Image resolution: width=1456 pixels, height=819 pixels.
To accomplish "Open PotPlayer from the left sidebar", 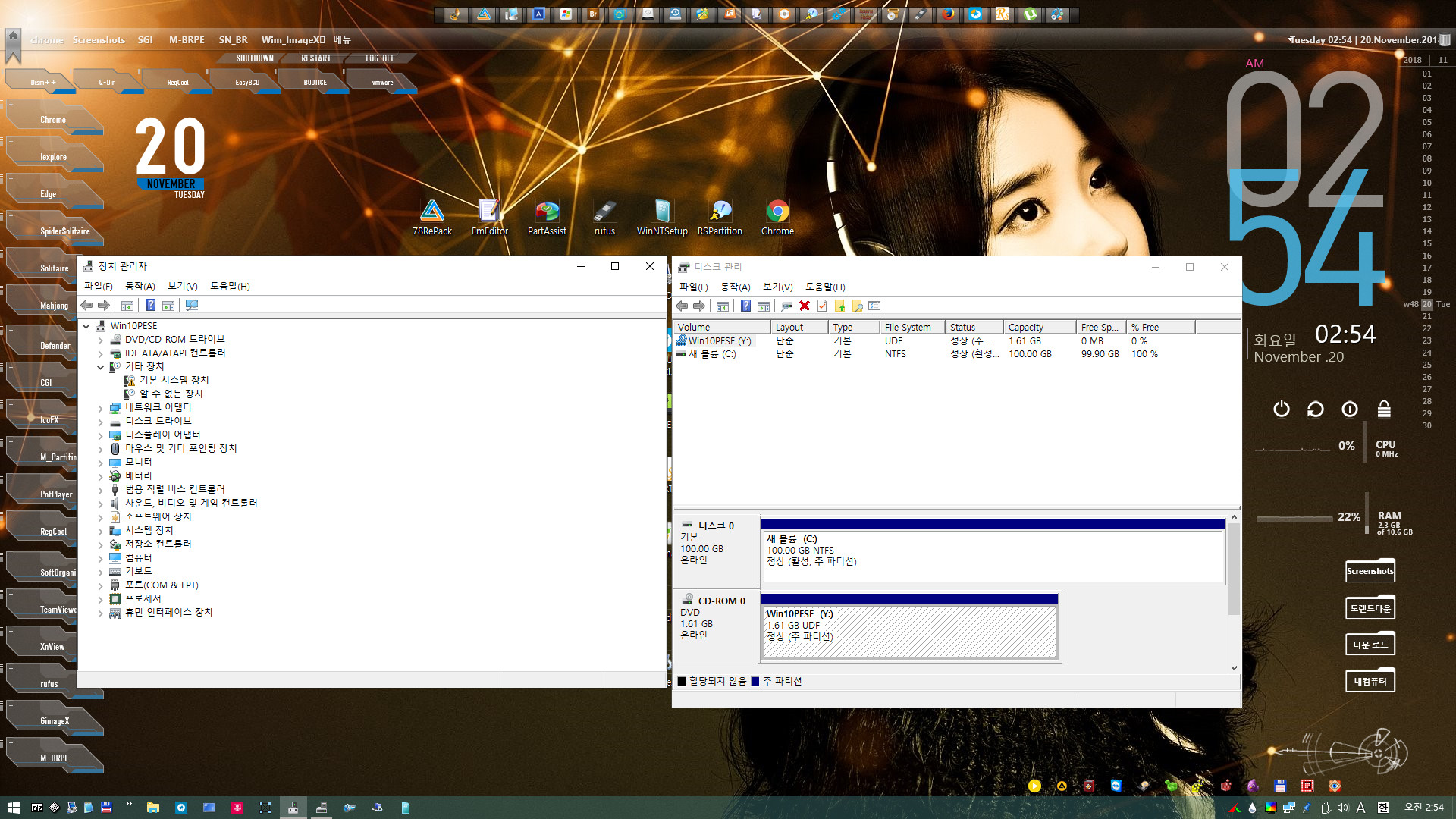I will click(55, 494).
